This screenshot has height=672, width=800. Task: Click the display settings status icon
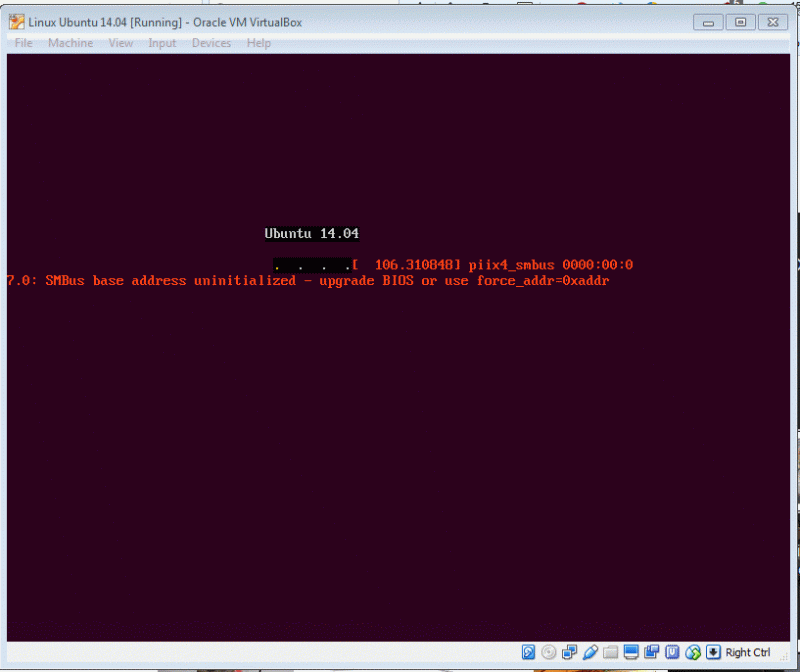pos(632,652)
